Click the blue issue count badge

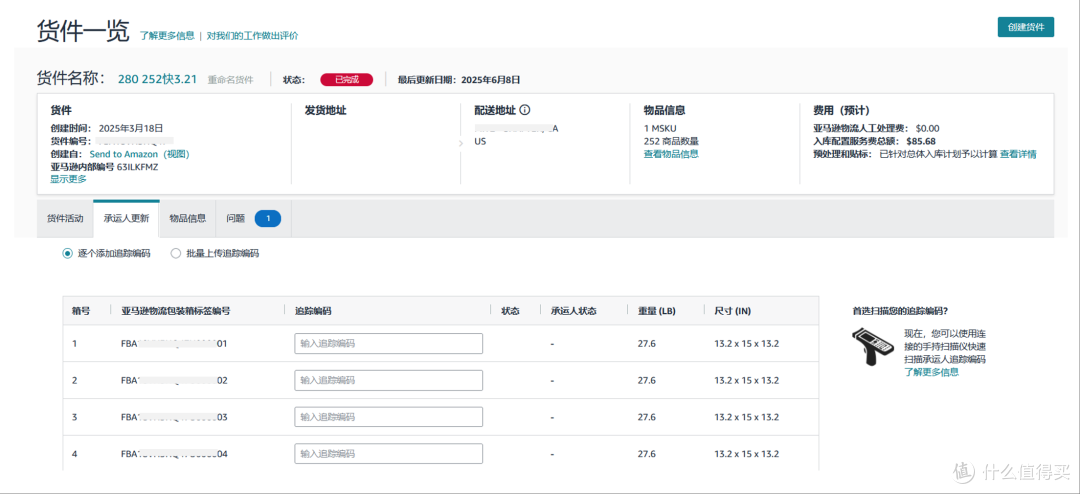coord(268,218)
